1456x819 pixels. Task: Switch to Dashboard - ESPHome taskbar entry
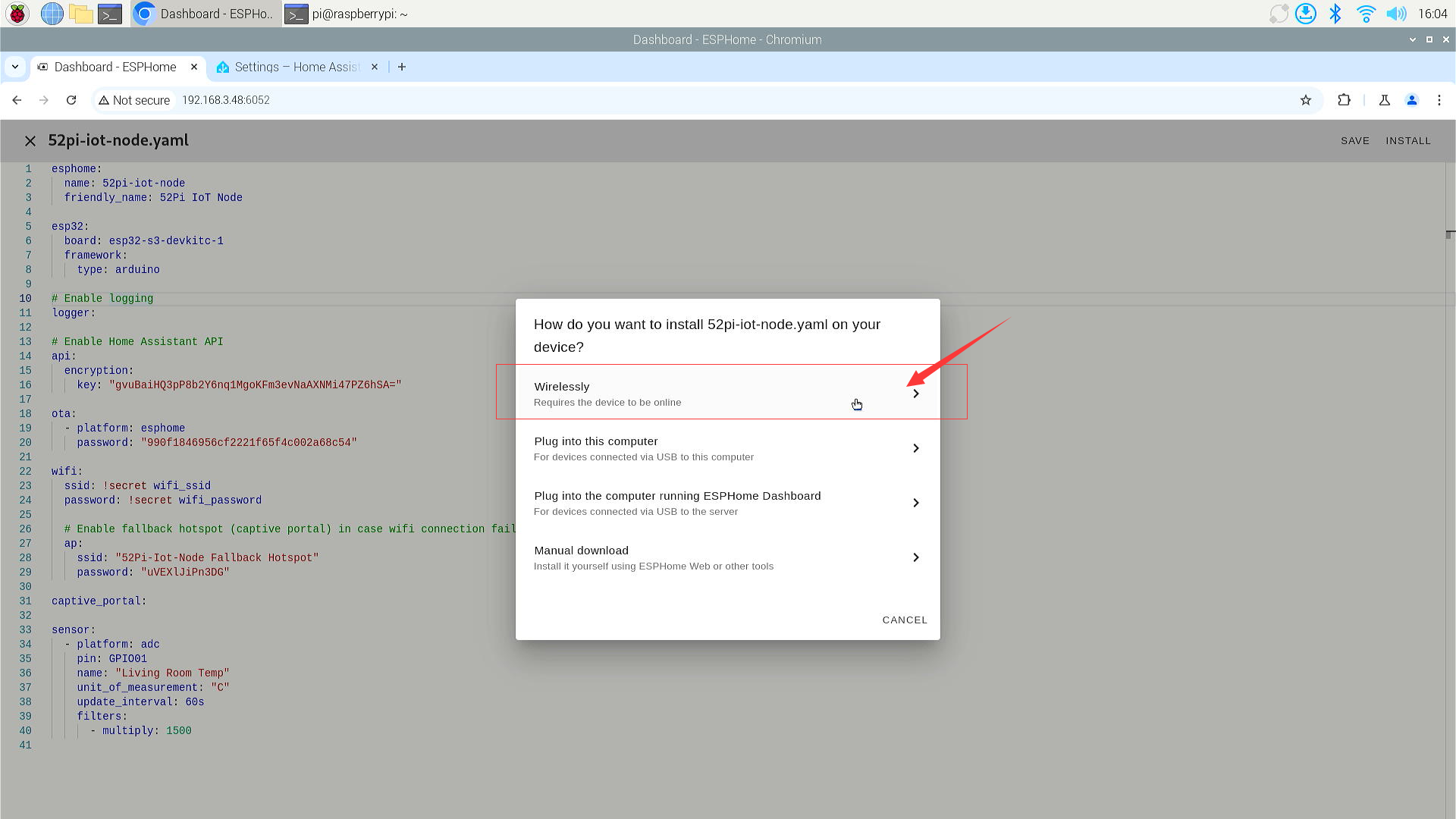point(205,14)
